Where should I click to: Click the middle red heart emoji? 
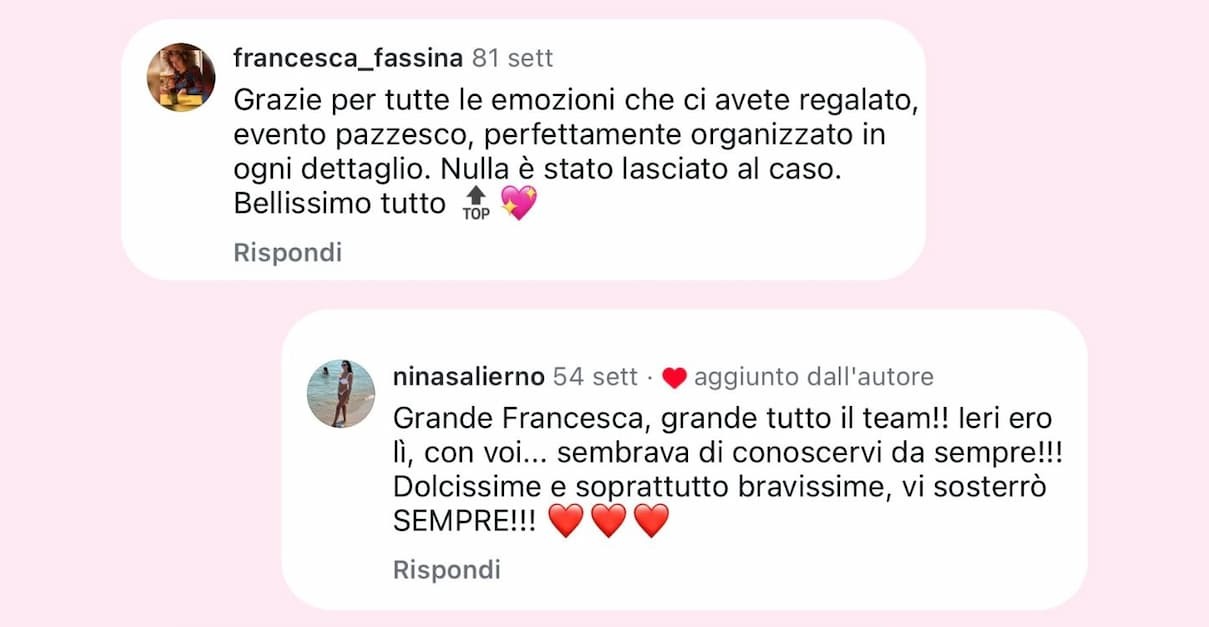(608, 520)
